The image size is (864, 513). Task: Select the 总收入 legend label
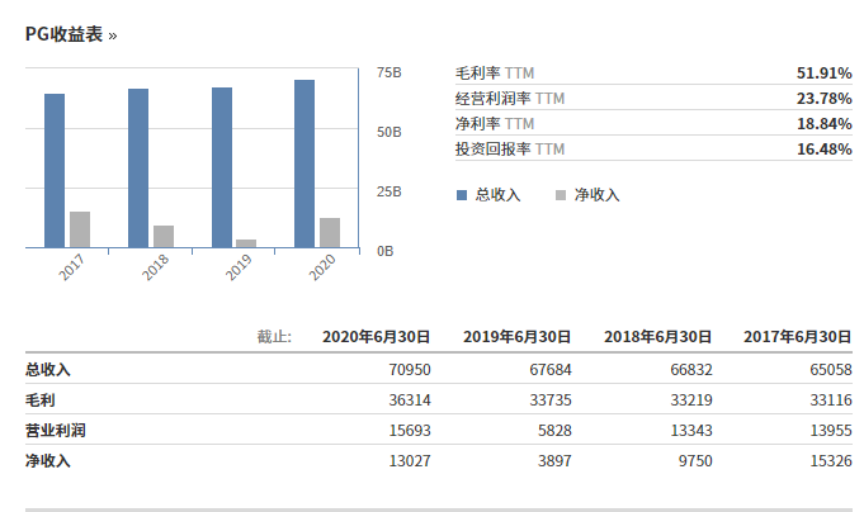click(x=498, y=195)
